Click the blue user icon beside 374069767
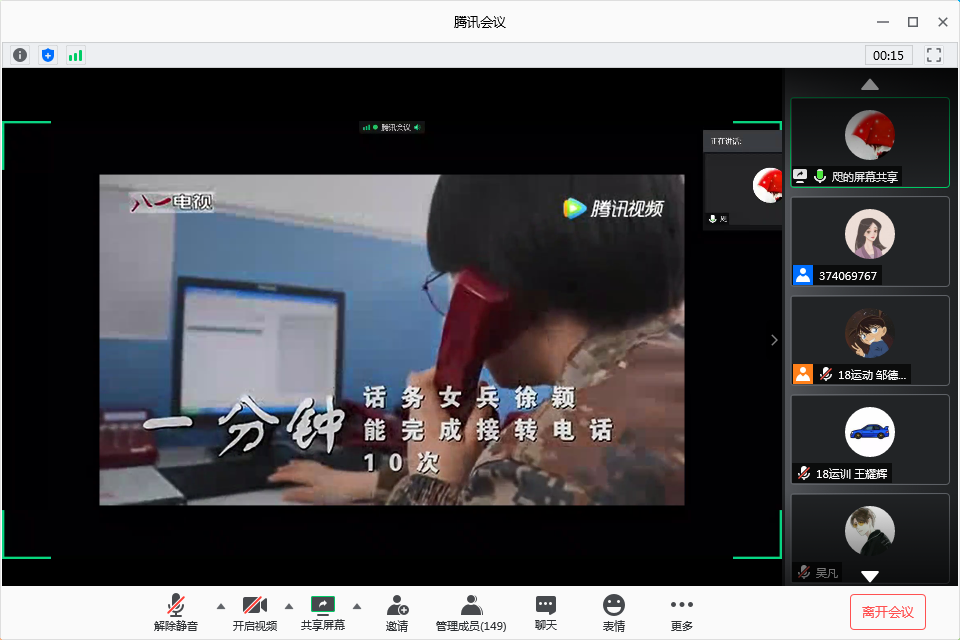Image resolution: width=960 pixels, height=640 pixels. pos(803,275)
